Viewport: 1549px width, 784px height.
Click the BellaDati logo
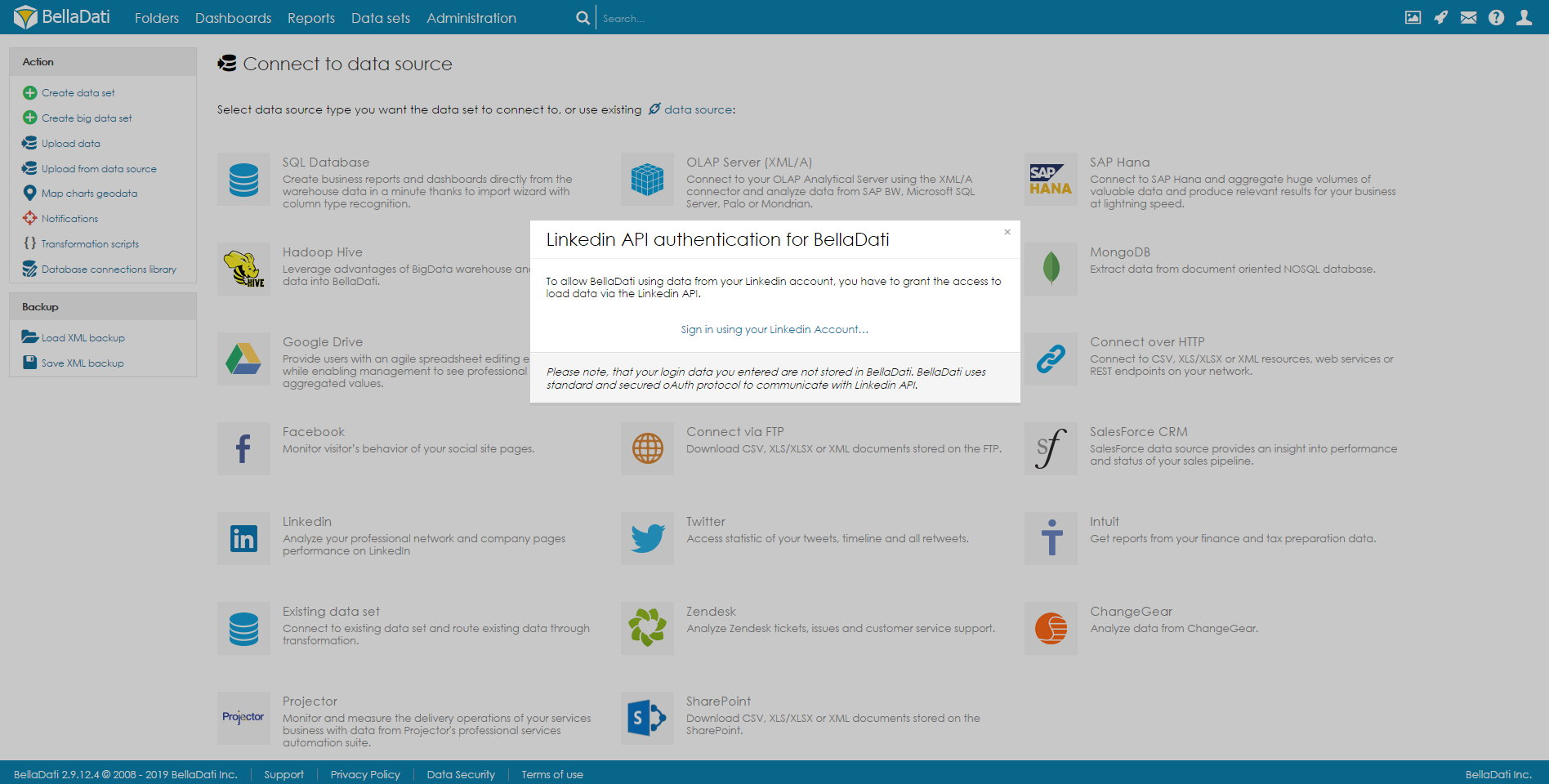click(x=62, y=17)
